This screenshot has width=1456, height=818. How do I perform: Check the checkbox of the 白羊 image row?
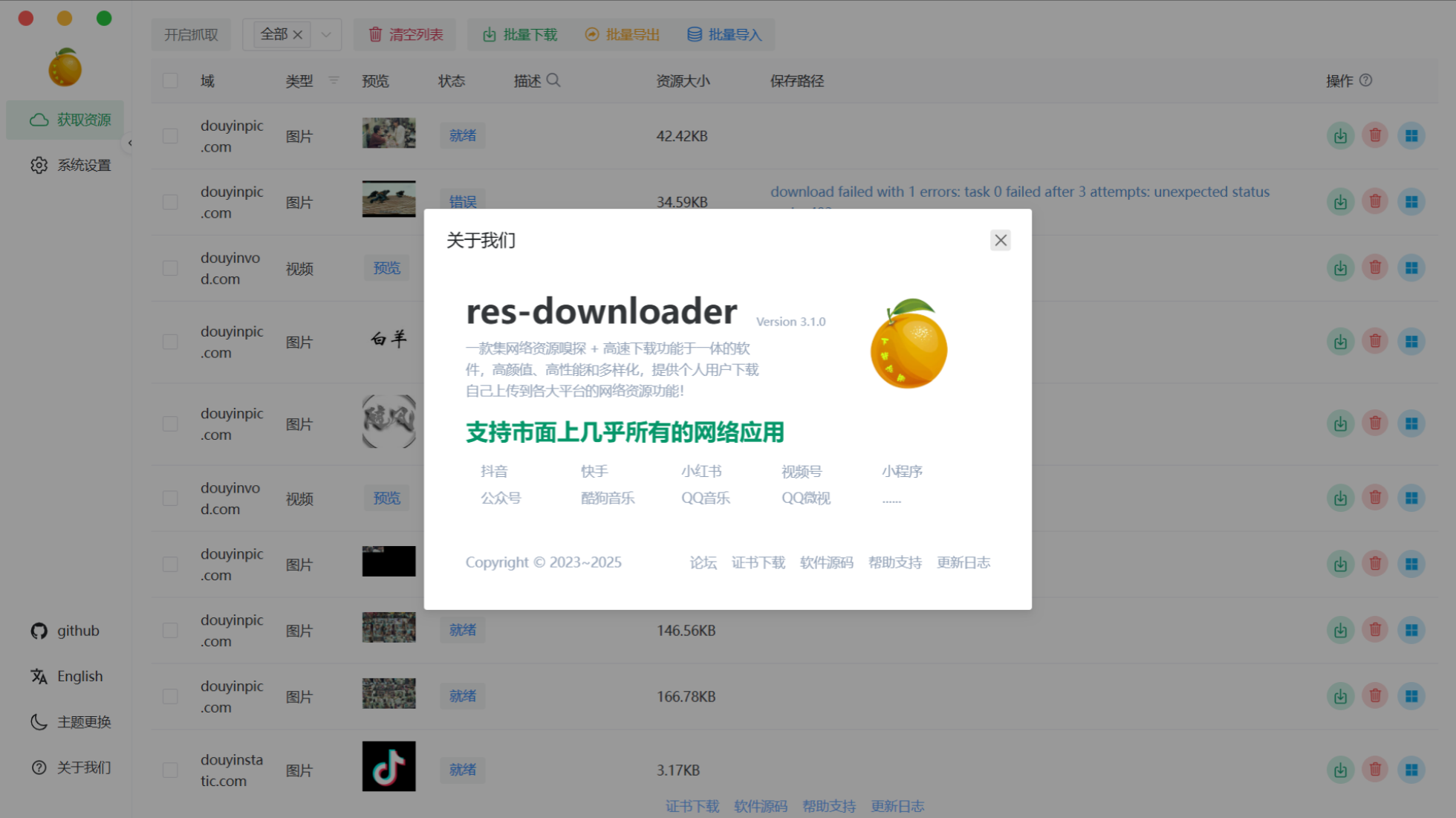170,342
